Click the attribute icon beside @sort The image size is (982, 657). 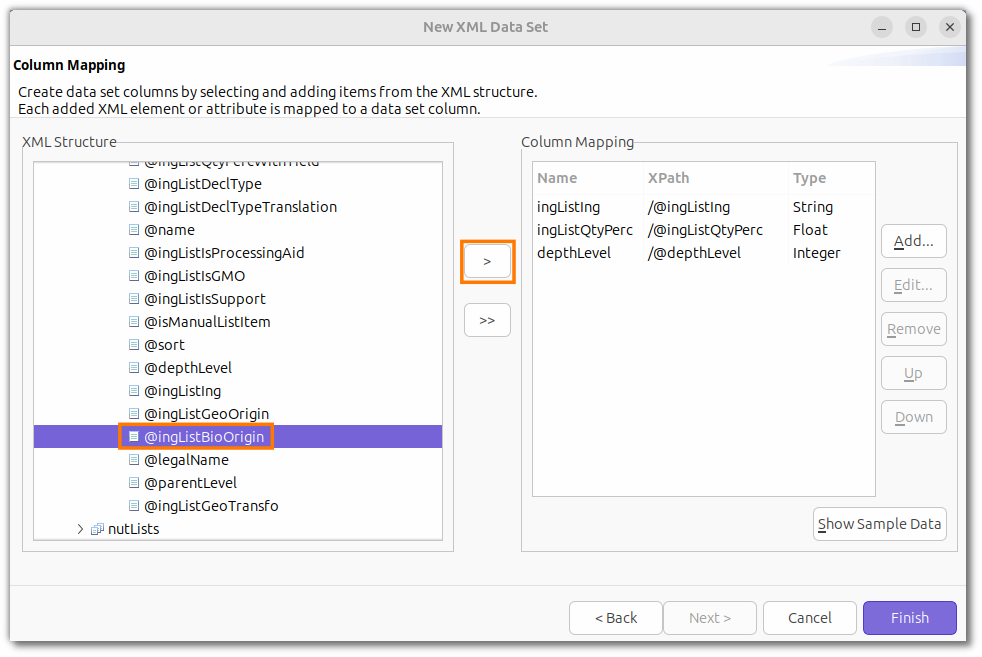coord(133,344)
